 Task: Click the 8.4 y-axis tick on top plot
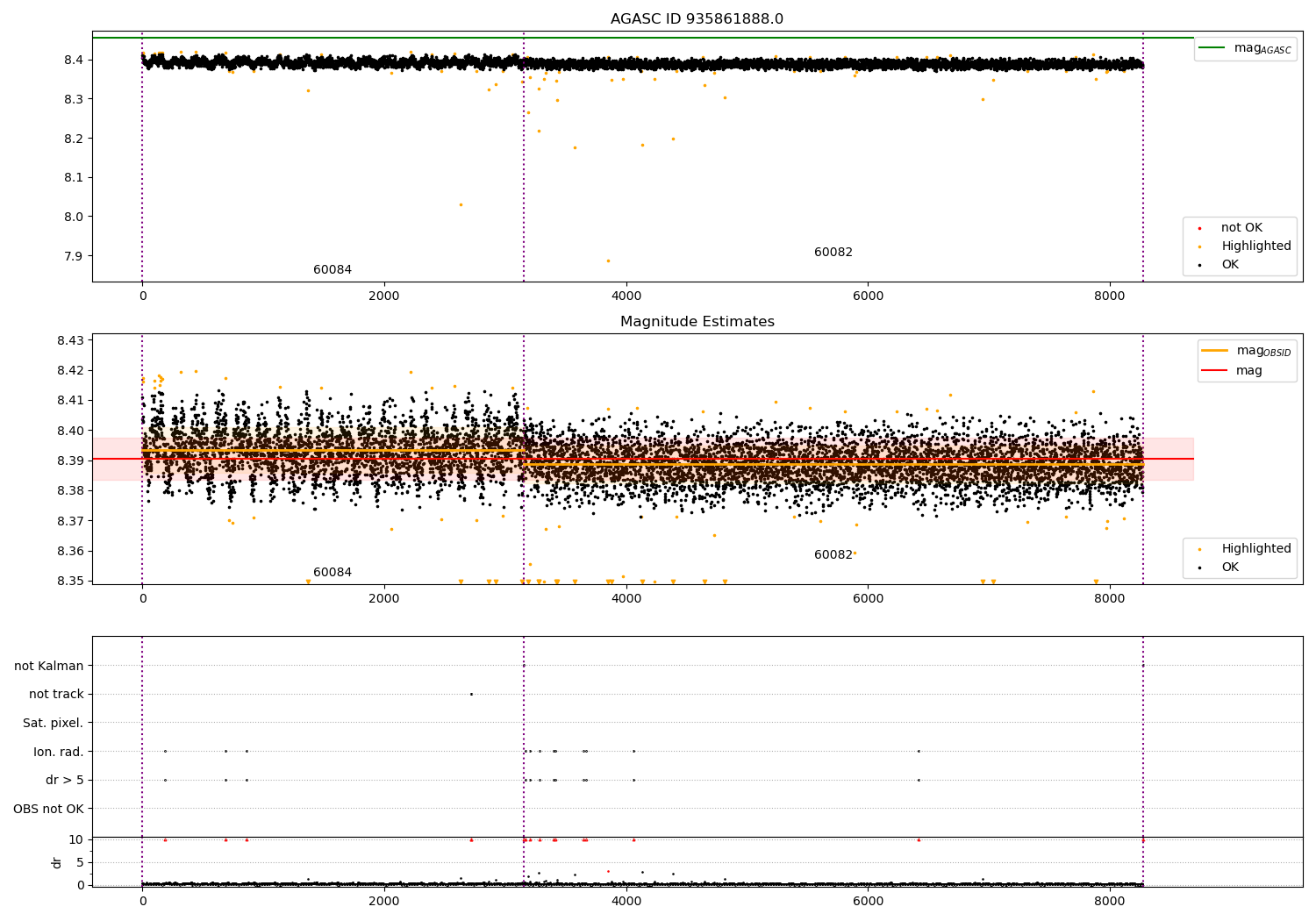75,60
